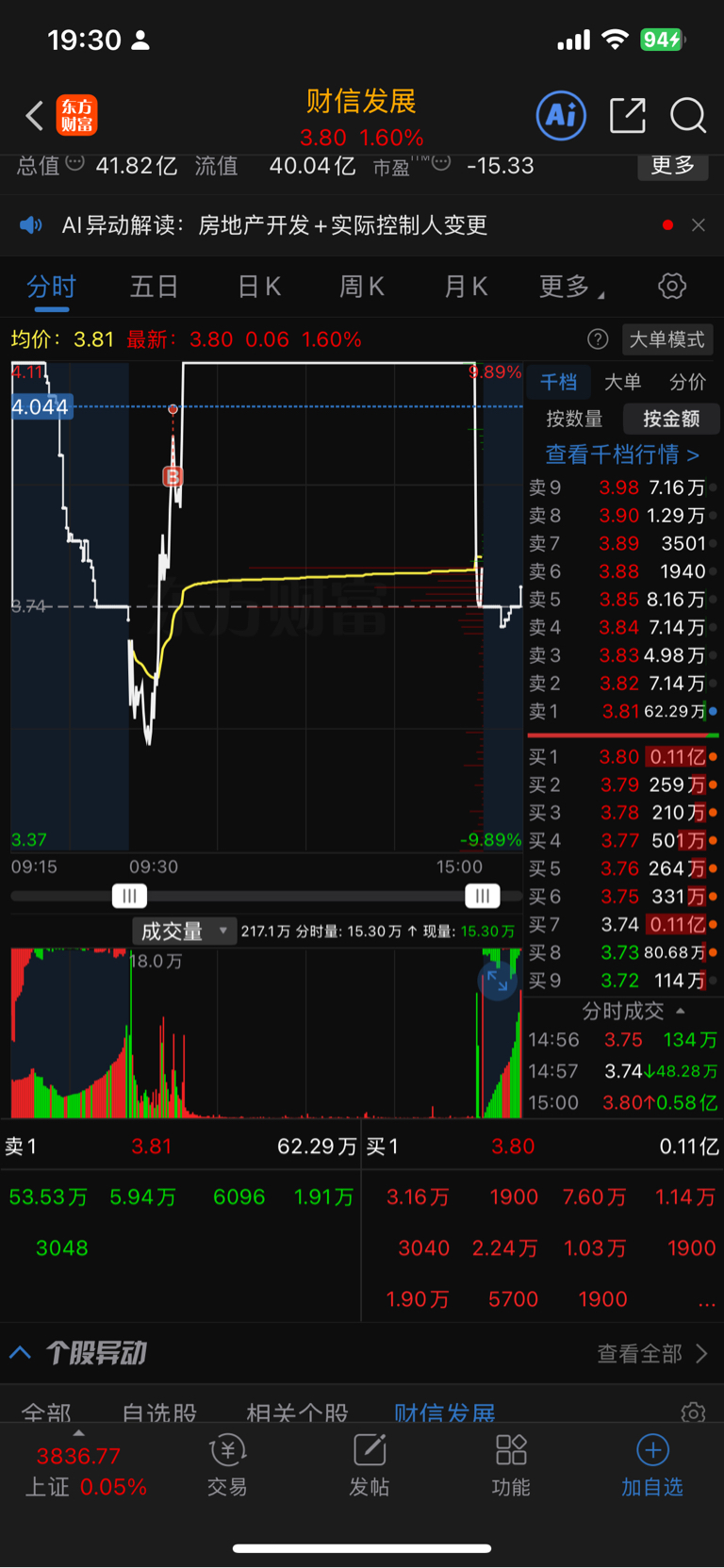Select the 相关个股 filter tab
The width and height of the screenshot is (724, 1568).
click(297, 1412)
